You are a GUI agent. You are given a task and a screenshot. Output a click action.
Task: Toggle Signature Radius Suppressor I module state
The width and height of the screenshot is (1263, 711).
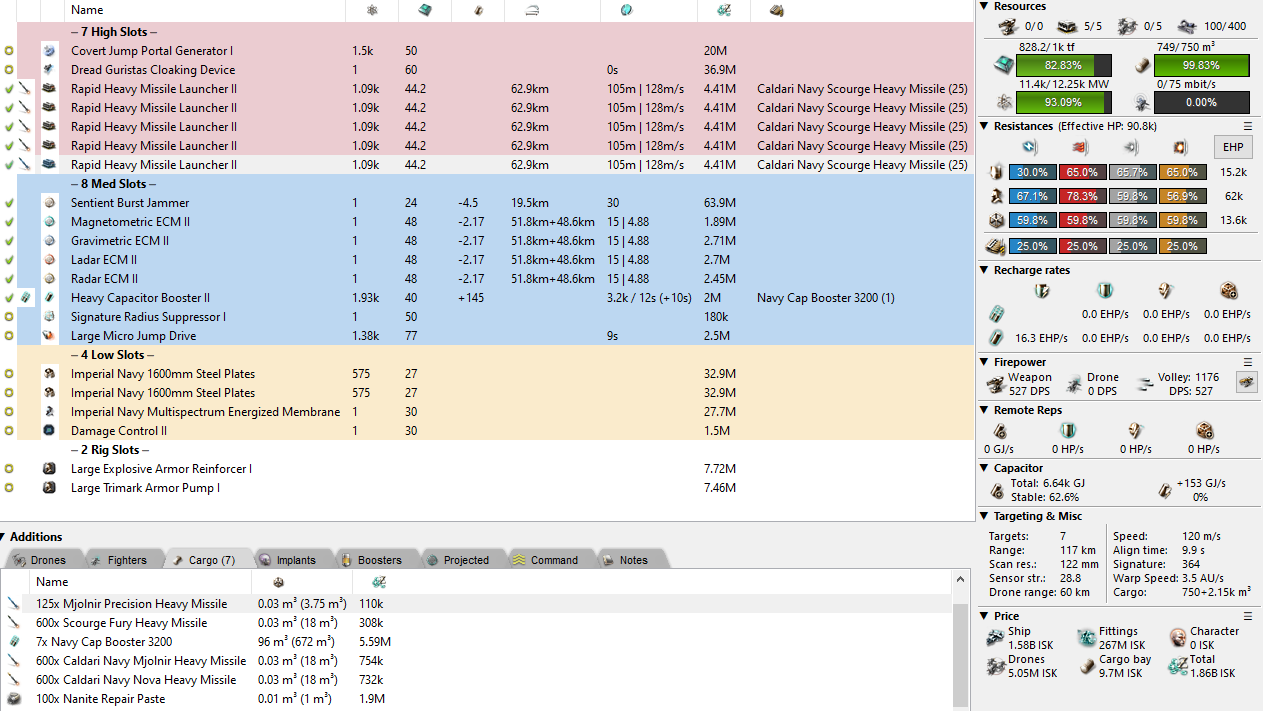click(9, 317)
